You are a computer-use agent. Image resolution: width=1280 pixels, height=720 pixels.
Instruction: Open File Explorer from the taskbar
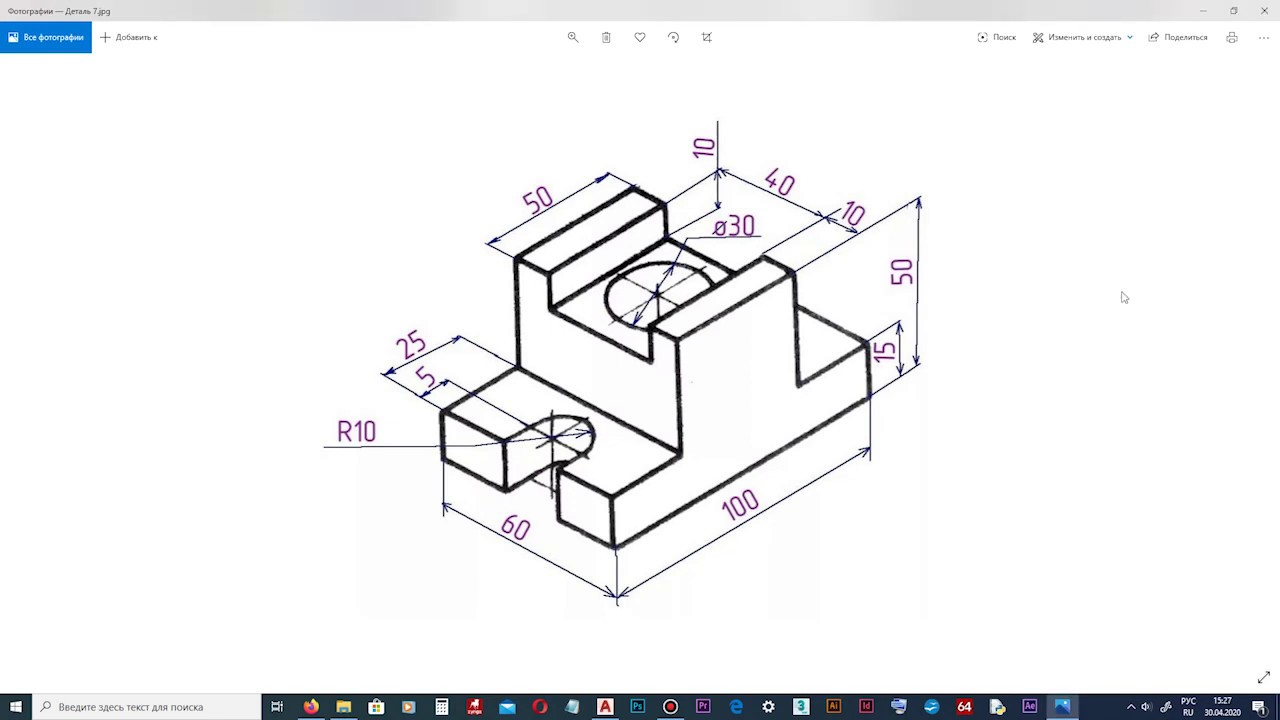click(343, 707)
